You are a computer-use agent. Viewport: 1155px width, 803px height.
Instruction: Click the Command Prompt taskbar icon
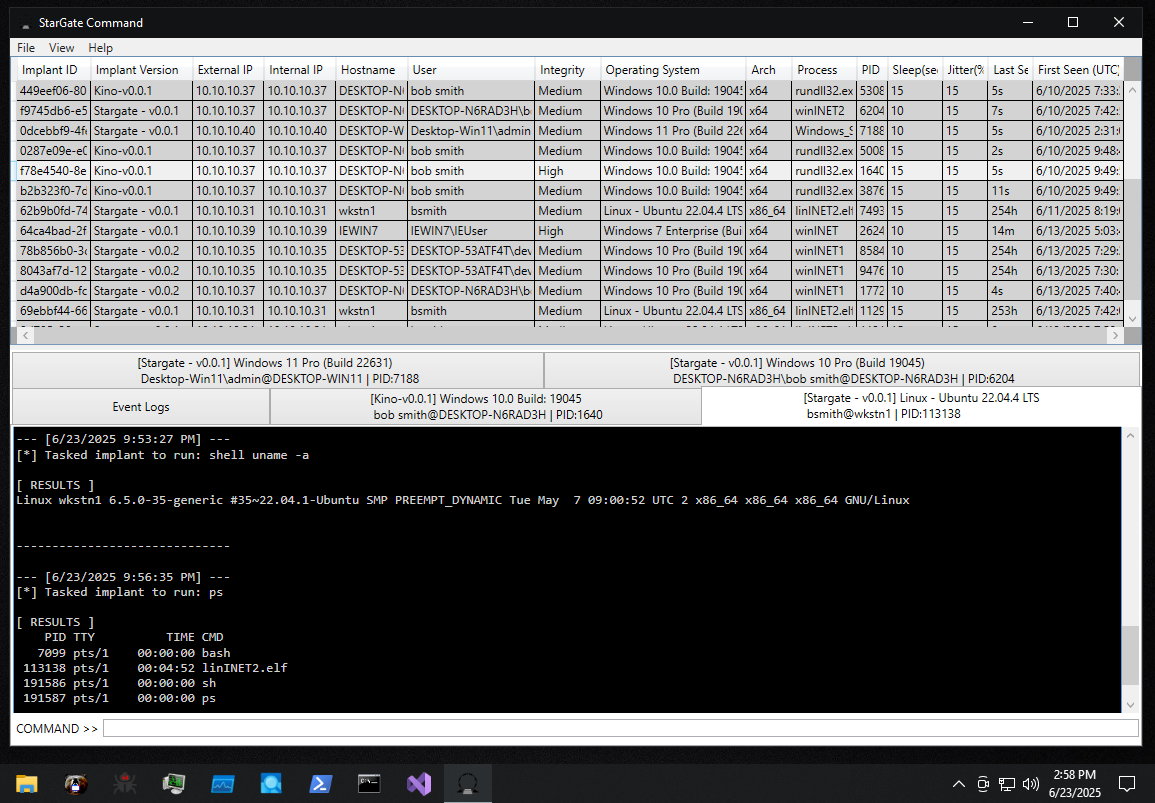pos(369,784)
